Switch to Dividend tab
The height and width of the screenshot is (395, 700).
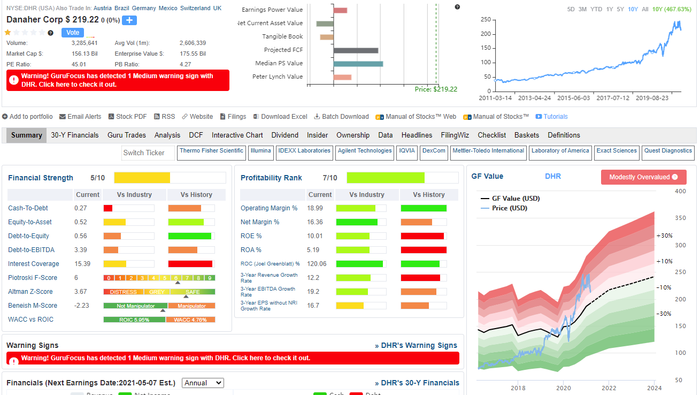point(285,135)
